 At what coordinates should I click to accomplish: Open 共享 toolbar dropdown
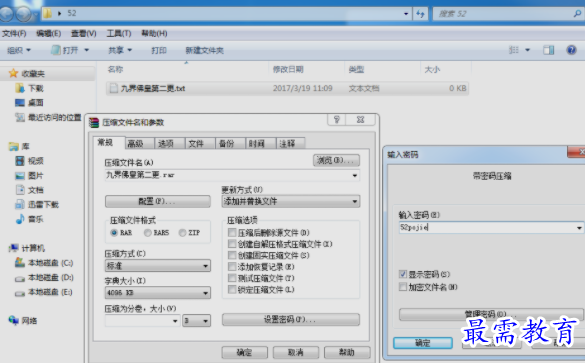click(x=120, y=50)
